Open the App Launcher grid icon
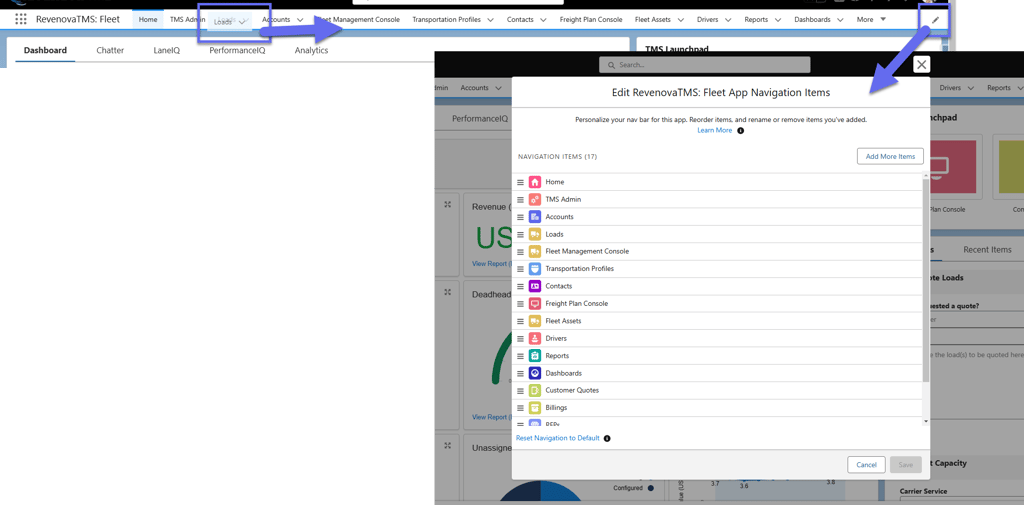Image resolution: width=1024 pixels, height=505 pixels. click(x=21, y=19)
